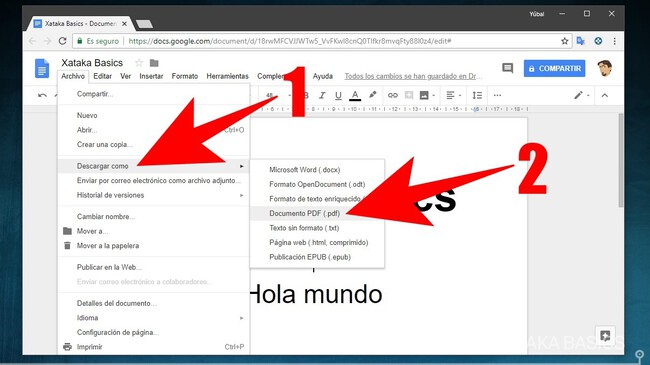650x365 pixels.
Task: Open the text color picker
Action: (x=355, y=95)
